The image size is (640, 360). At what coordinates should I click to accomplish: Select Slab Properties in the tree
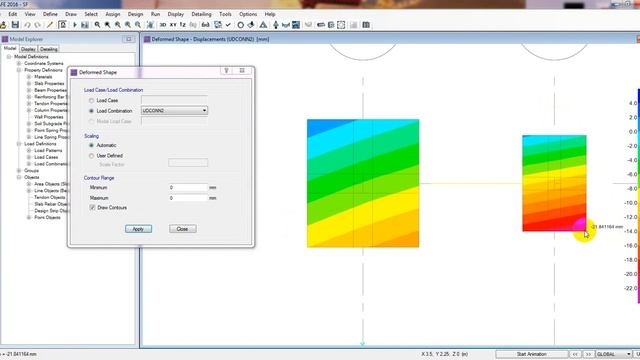(x=49, y=84)
